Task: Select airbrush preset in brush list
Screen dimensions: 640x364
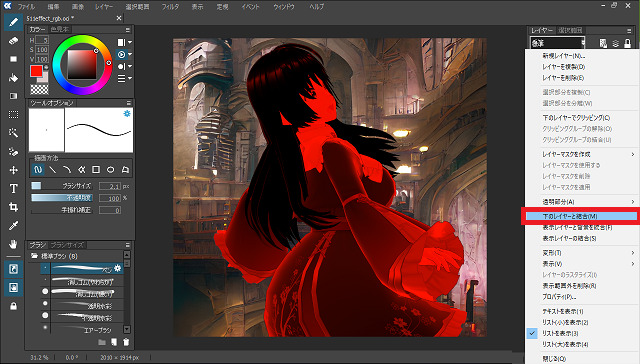Action: [x=82, y=329]
